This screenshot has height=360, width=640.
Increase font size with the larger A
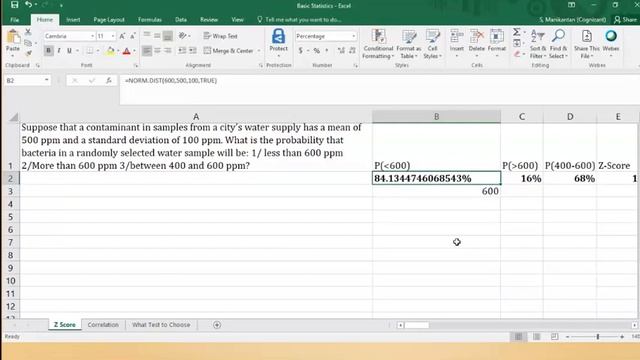pos(122,36)
